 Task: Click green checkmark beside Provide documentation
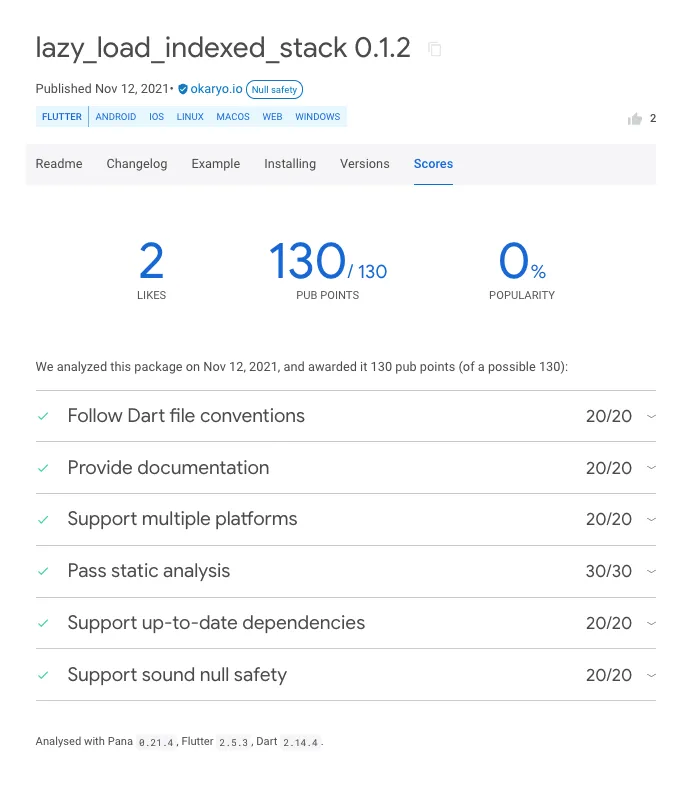43,468
